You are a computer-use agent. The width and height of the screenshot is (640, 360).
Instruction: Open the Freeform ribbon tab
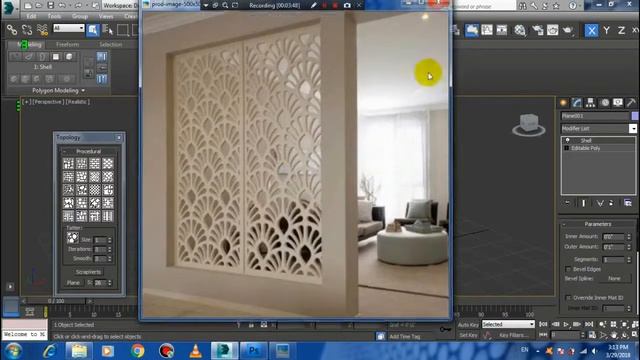67,44
